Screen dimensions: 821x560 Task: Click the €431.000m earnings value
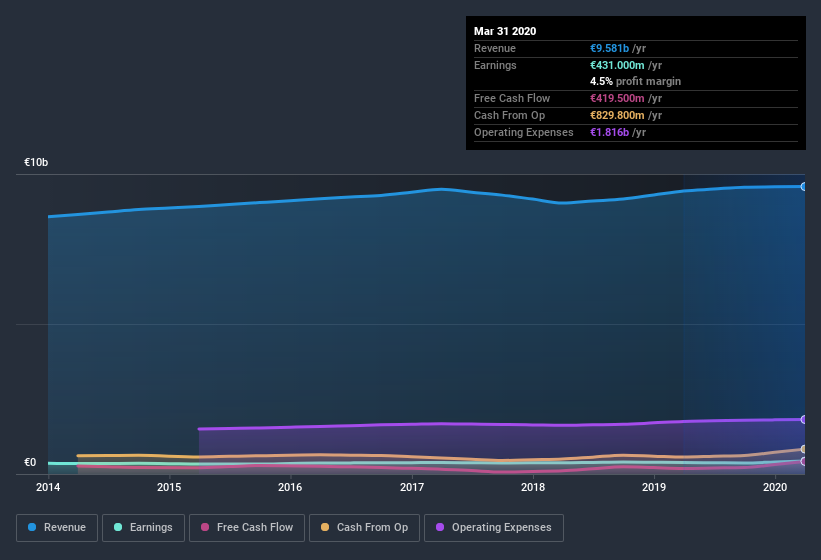(617, 65)
